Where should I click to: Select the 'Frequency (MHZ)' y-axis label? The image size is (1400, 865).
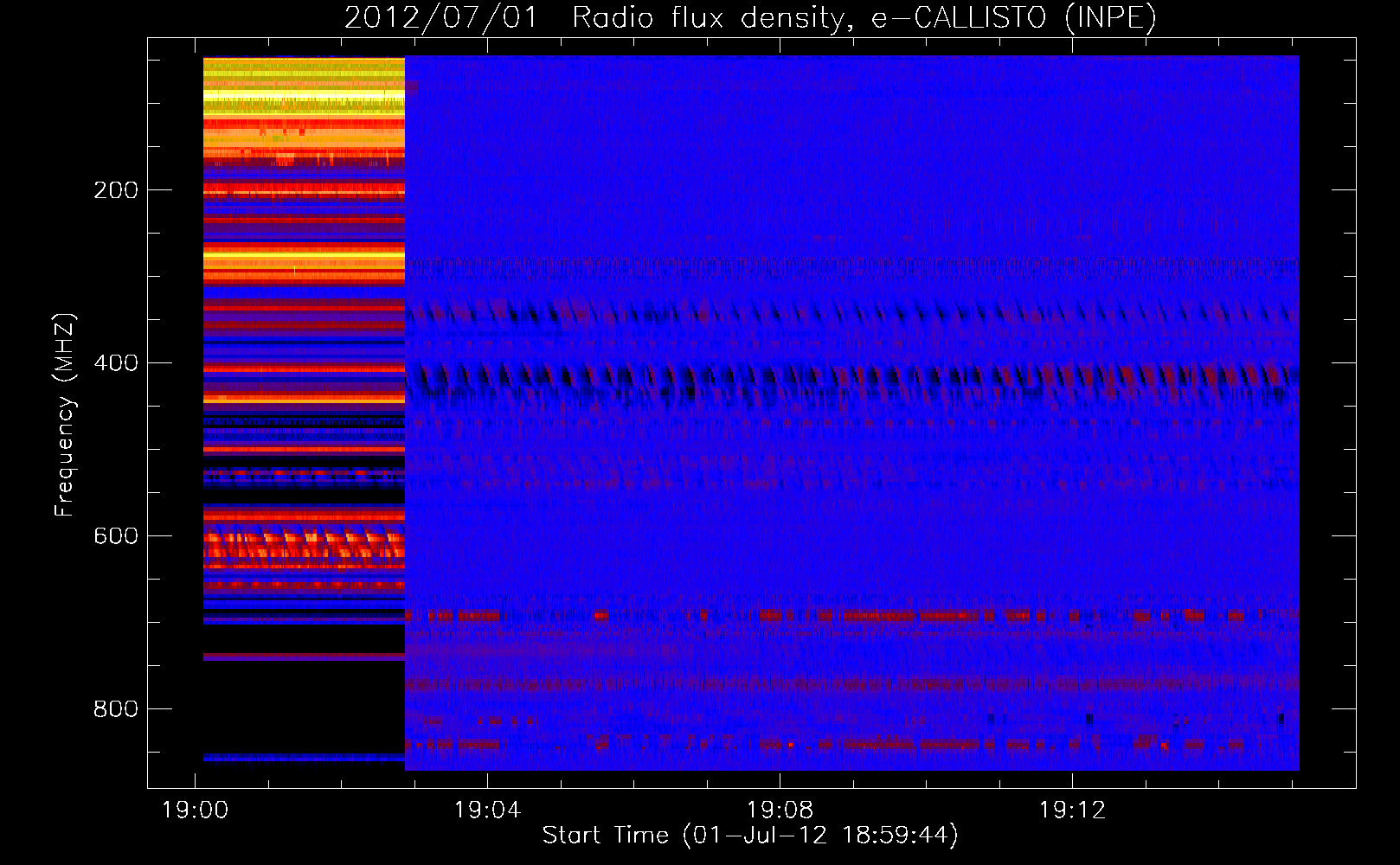coord(65,415)
